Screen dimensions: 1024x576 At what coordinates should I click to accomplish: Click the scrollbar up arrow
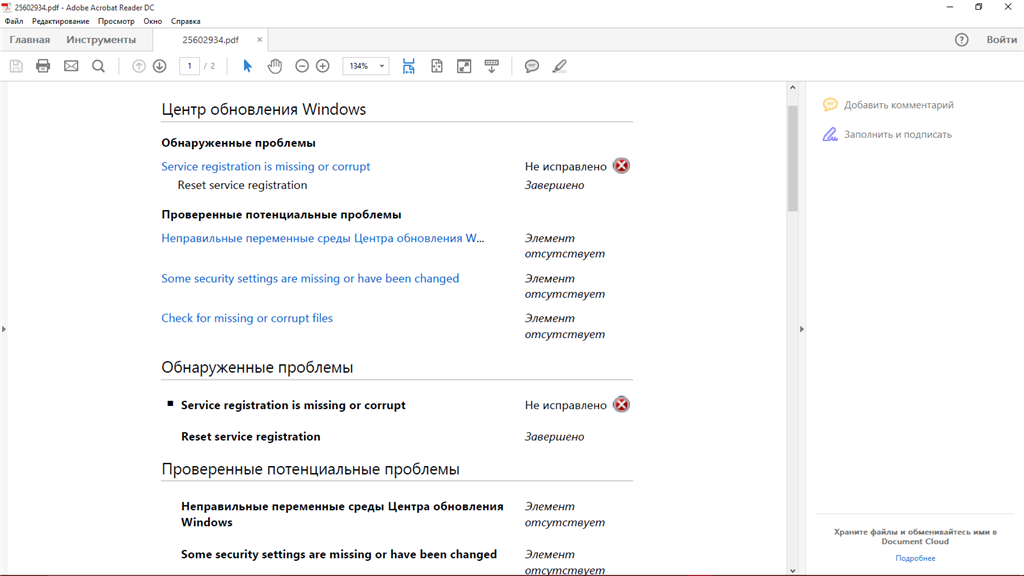click(793, 88)
